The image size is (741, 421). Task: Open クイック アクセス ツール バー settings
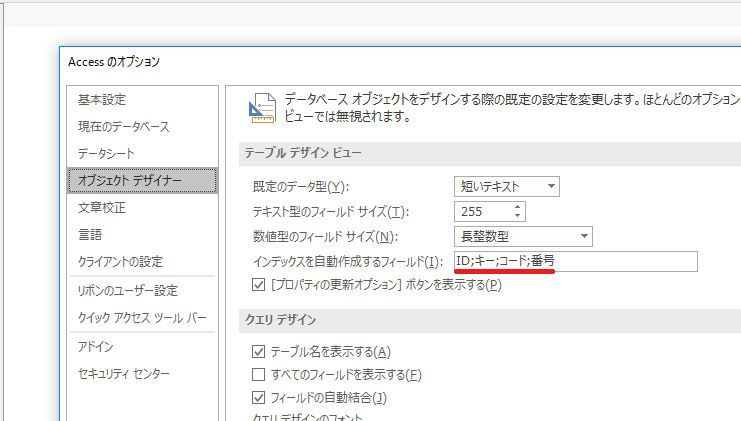click(142, 318)
